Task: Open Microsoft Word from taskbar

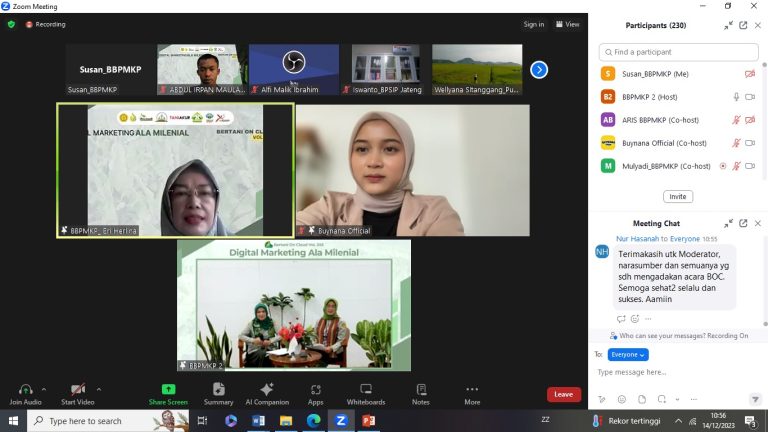Action: click(x=258, y=421)
